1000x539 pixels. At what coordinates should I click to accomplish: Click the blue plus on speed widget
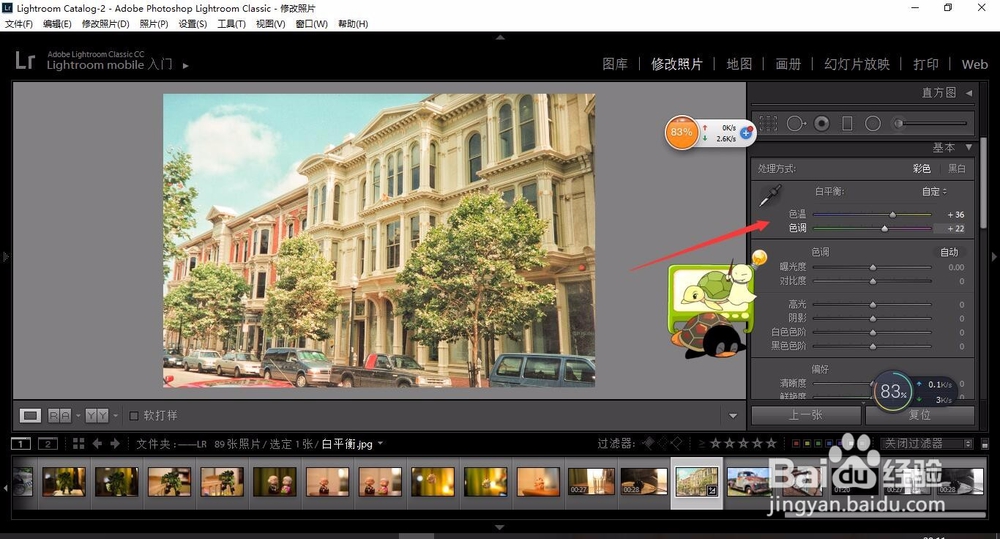pyautogui.click(x=746, y=133)
